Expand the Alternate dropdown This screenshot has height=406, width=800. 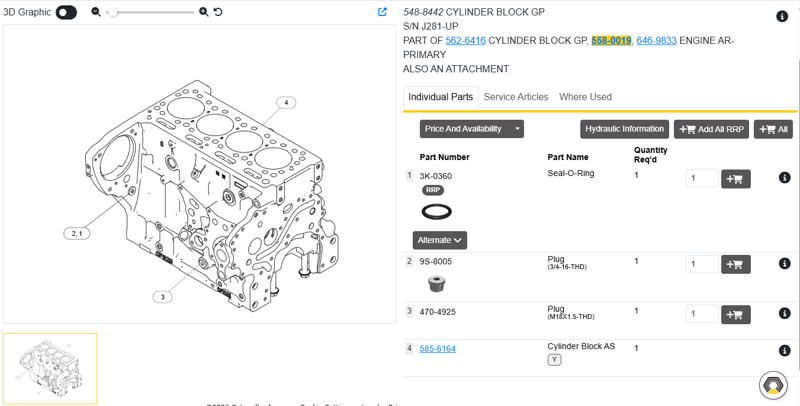pyautogui.click(x=439, y=240)
